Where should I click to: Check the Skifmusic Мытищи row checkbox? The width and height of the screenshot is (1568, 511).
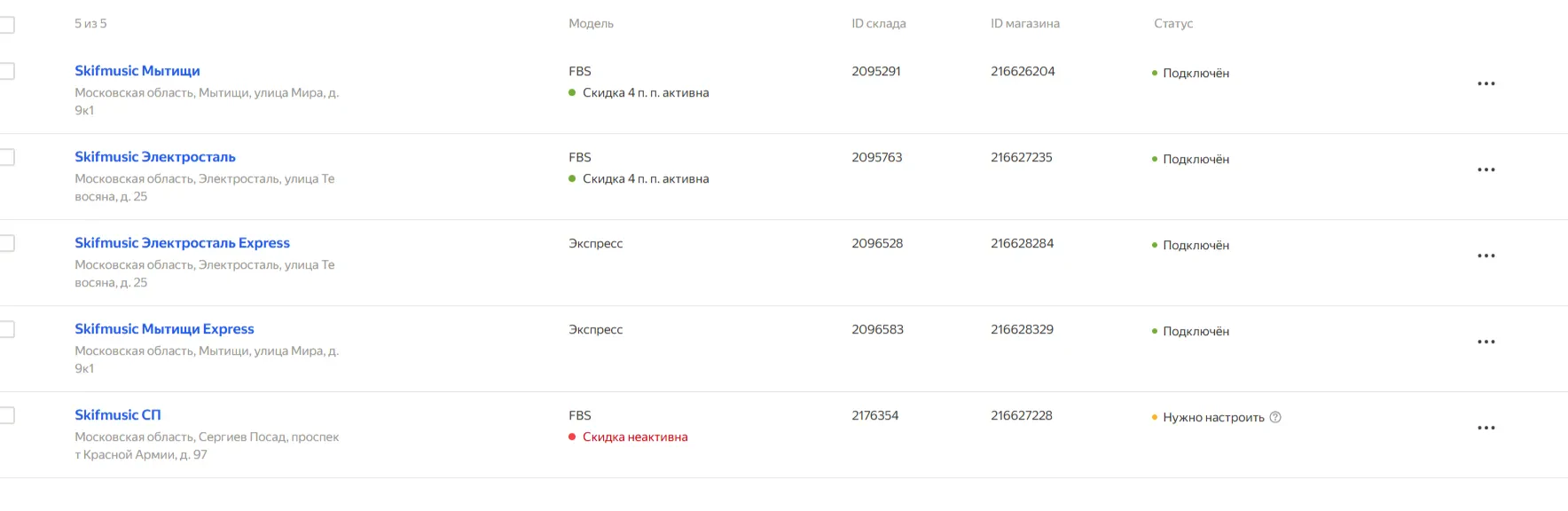pos(7,71)
